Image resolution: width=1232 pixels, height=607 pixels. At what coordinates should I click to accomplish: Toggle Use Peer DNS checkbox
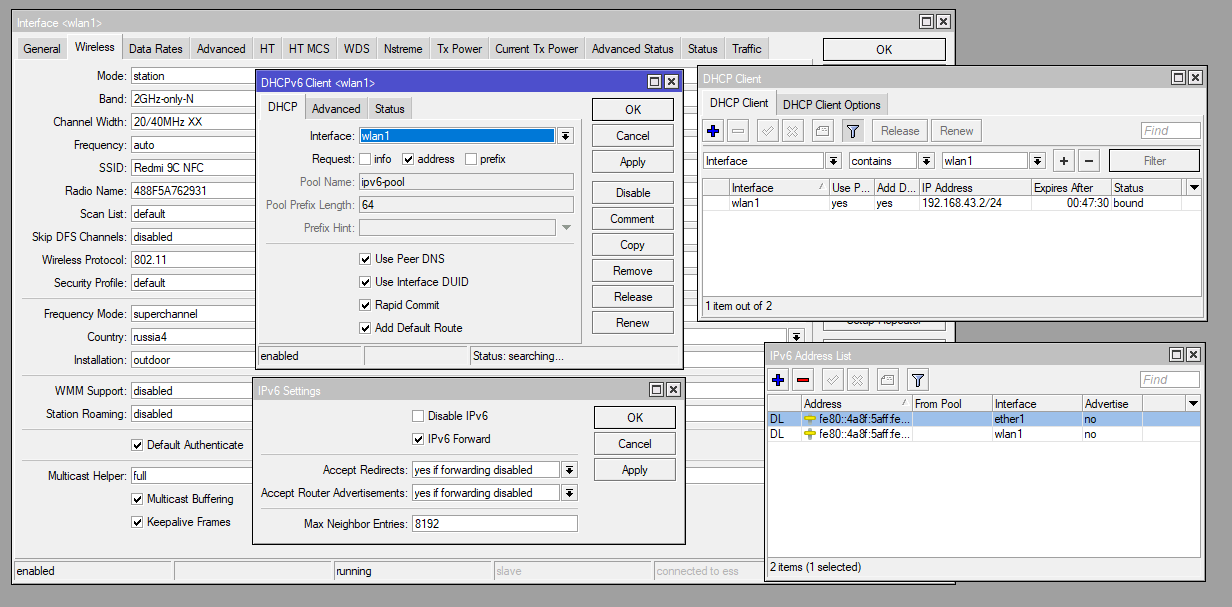(x=366, y=259)
